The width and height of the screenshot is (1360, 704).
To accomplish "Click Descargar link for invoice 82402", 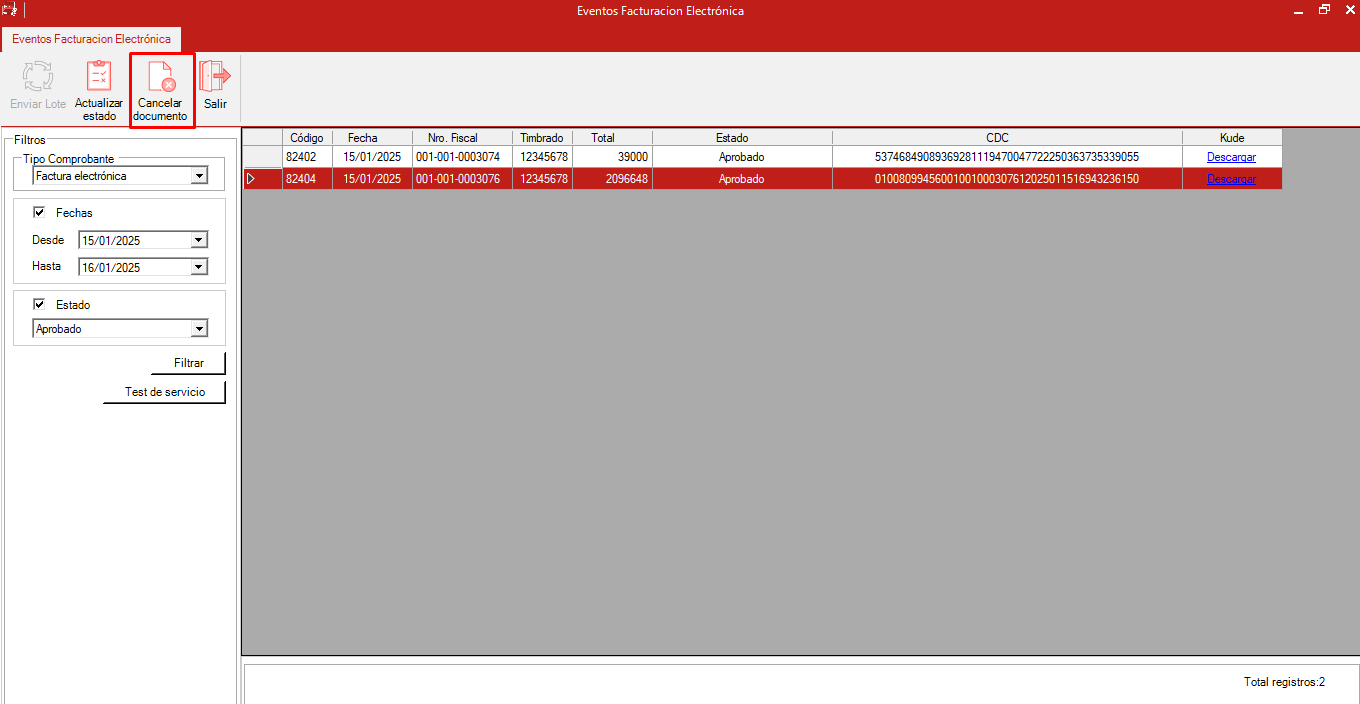I will click(x=1231, y=157).
